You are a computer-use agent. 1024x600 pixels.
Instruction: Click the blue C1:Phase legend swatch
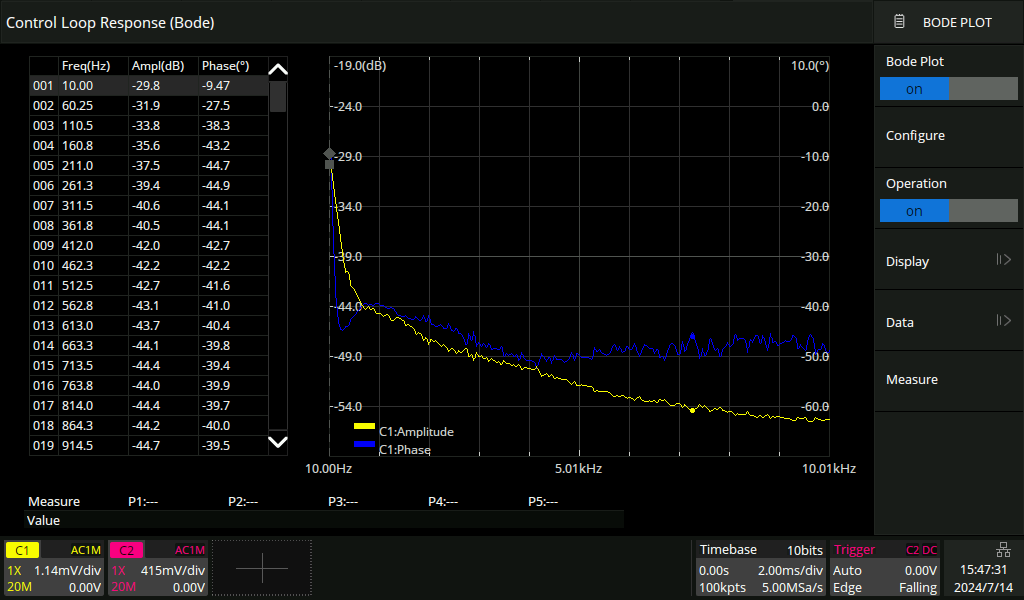(364, 444)
